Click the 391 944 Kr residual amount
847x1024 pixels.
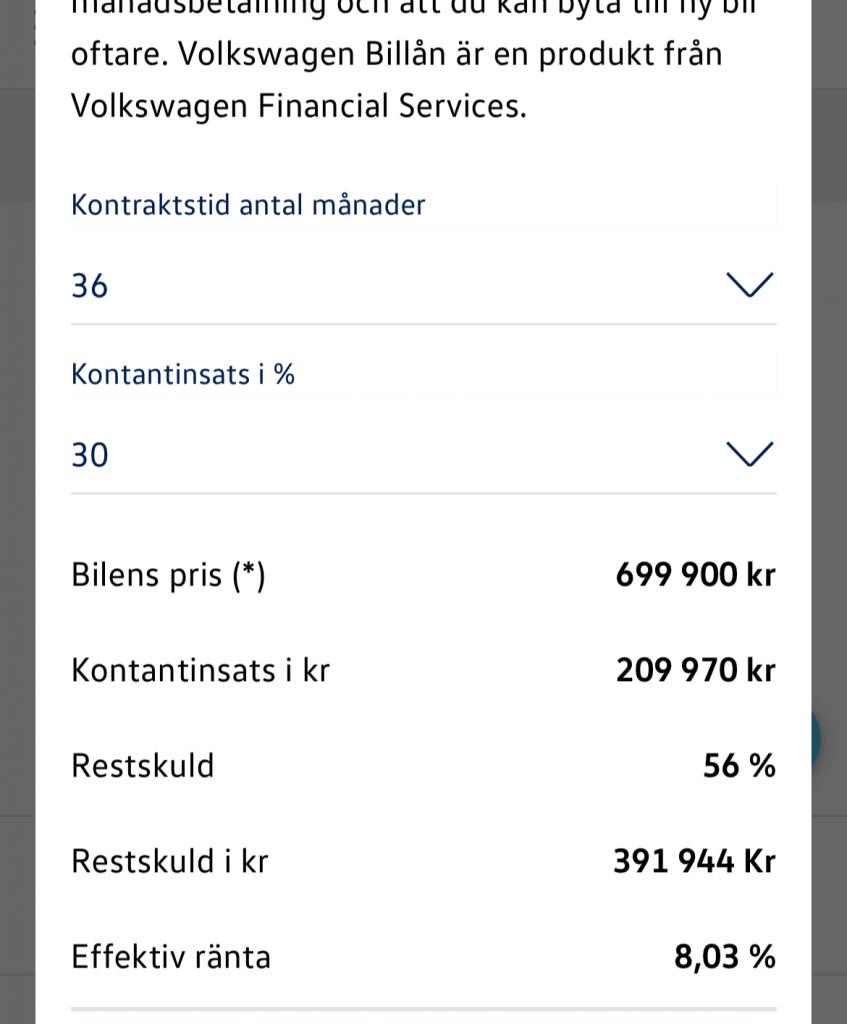694,861
